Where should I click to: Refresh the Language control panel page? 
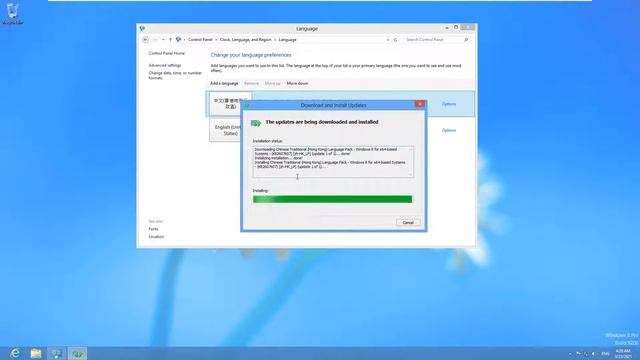(395, 40)
